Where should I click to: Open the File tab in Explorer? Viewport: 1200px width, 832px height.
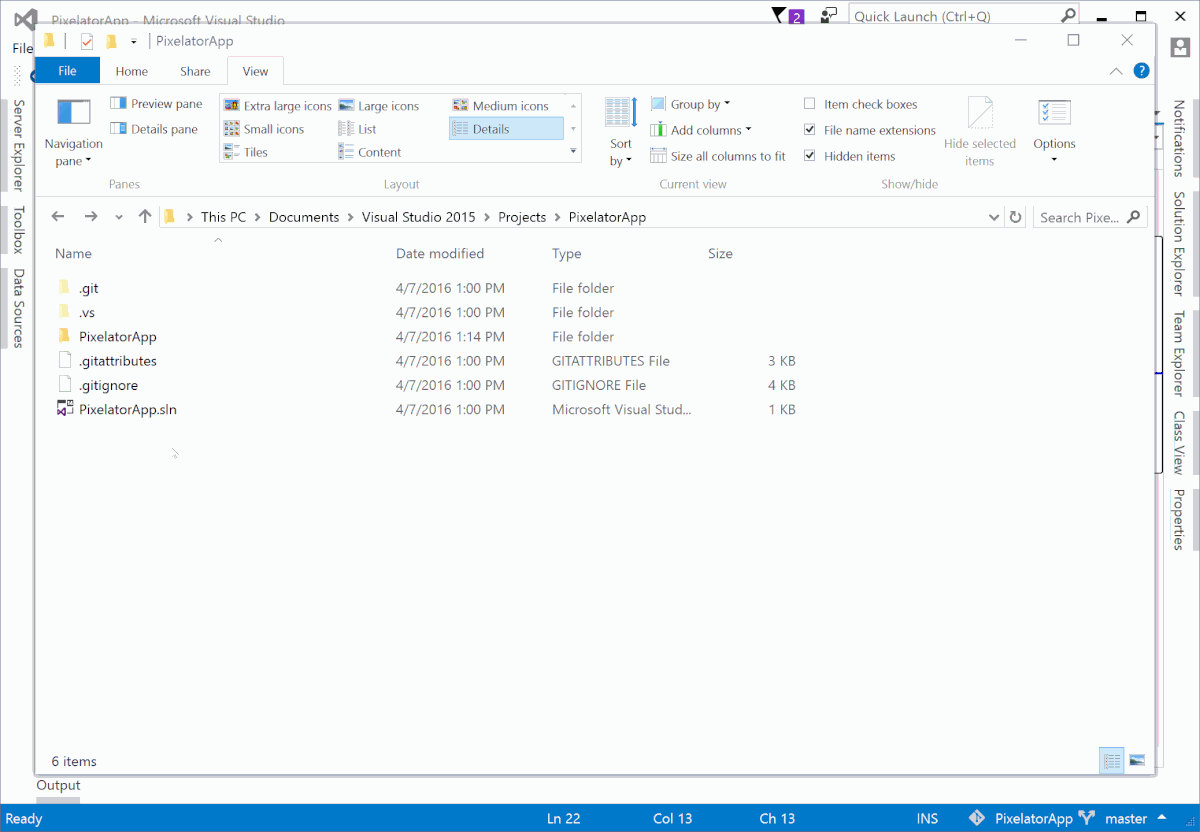[67, 71]
